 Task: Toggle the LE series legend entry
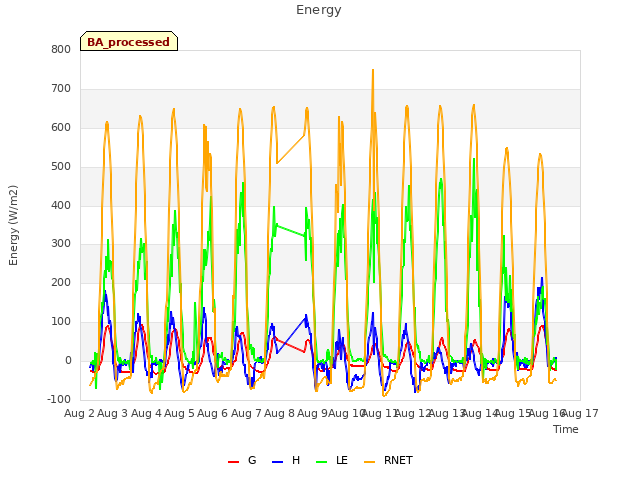click(332, 460)
